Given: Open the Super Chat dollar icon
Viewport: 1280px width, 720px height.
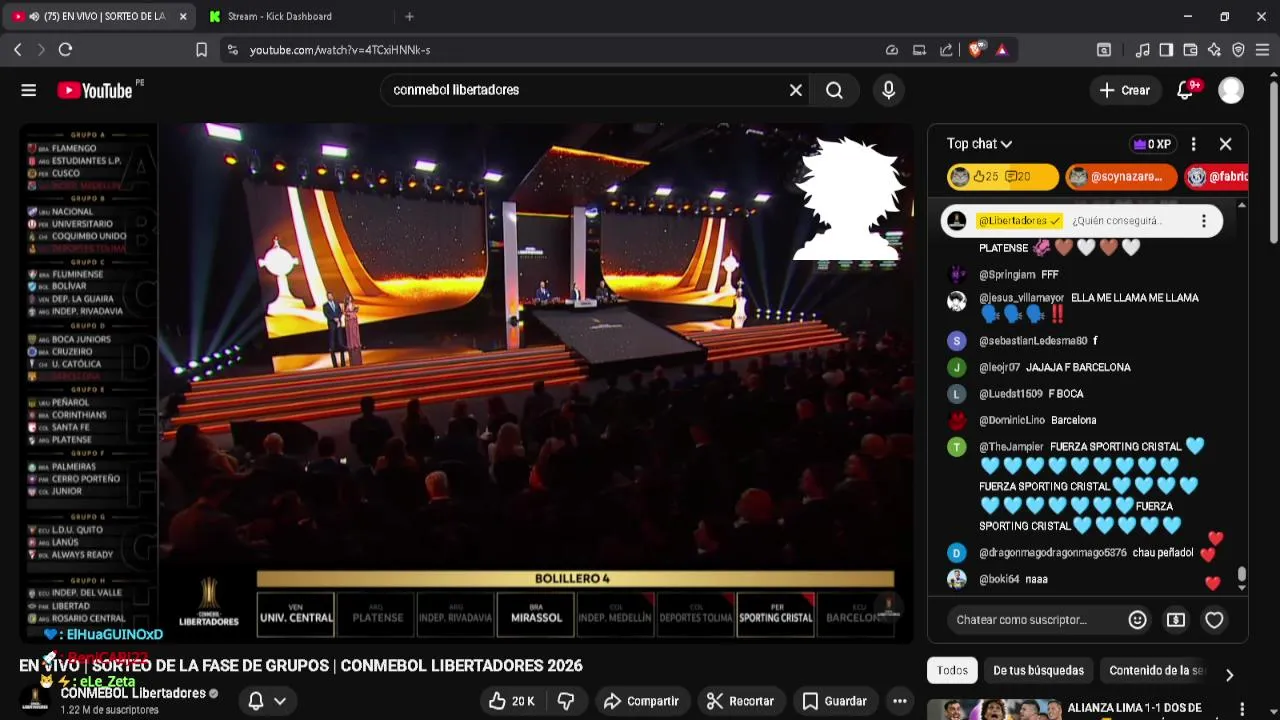Looking at the screenshot, I should [1176, 620].
